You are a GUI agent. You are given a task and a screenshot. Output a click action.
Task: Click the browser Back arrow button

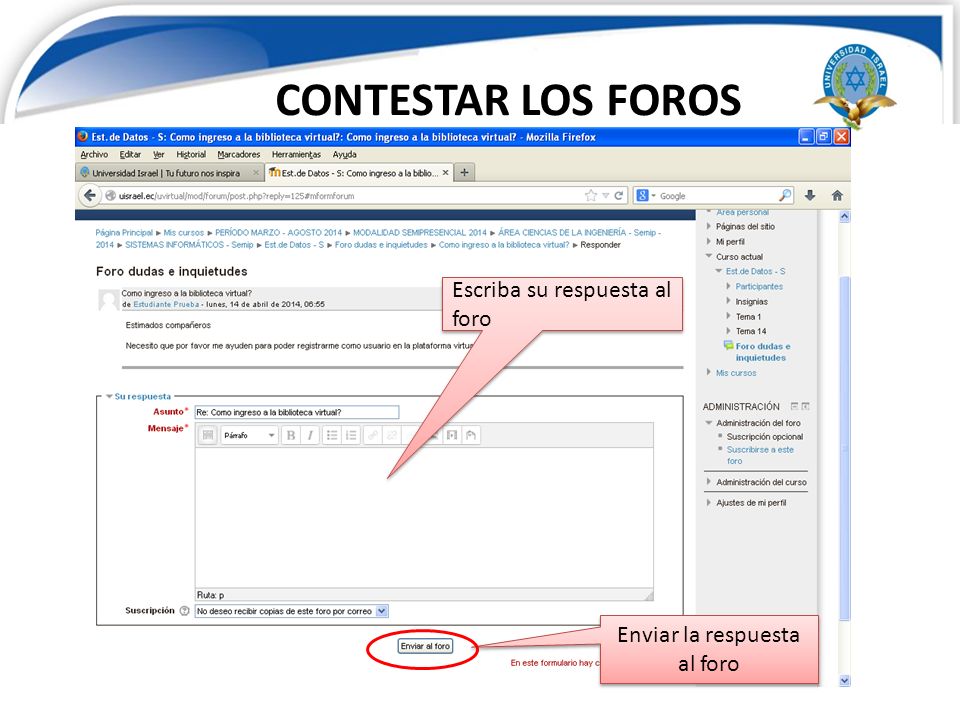point(90,195)
